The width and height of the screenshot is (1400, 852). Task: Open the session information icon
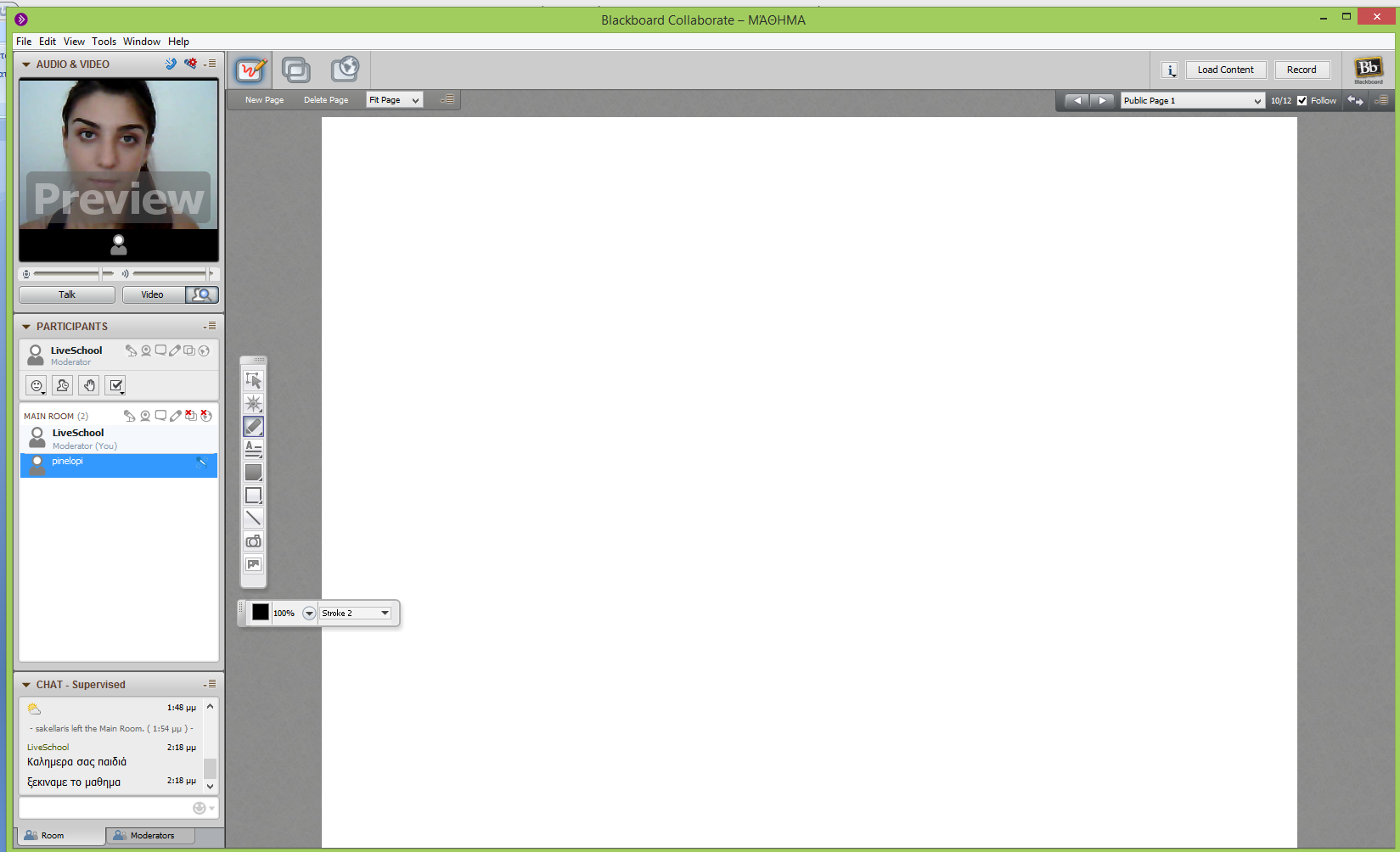pyautogui.click(x=1169, y=70)
